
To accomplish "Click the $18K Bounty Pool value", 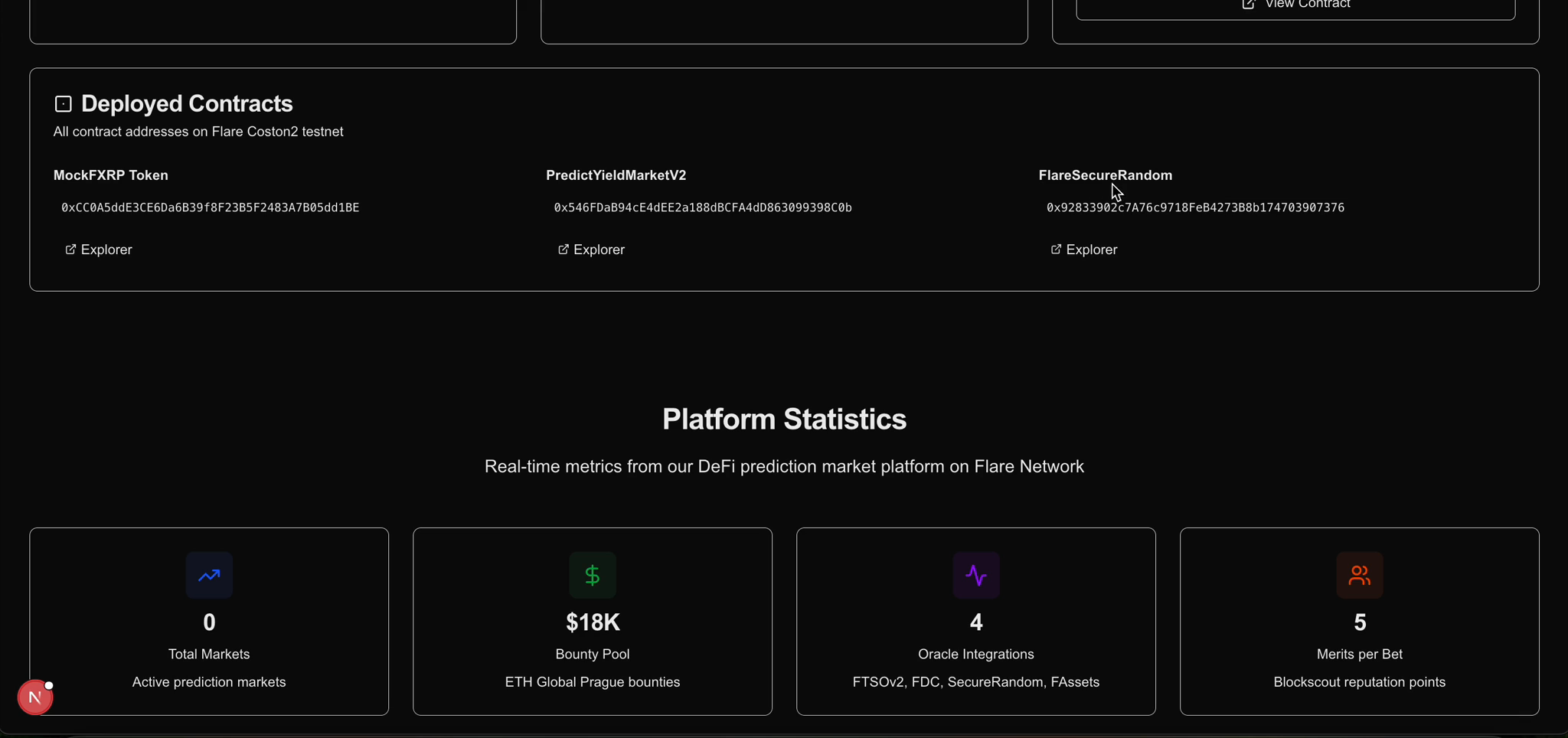I will point(593,622).
